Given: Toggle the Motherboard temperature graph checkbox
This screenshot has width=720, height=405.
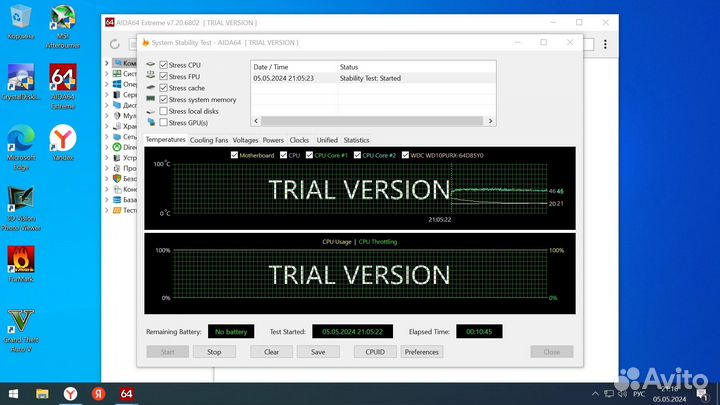Looking at the screenshot, I should pos(234,155).
